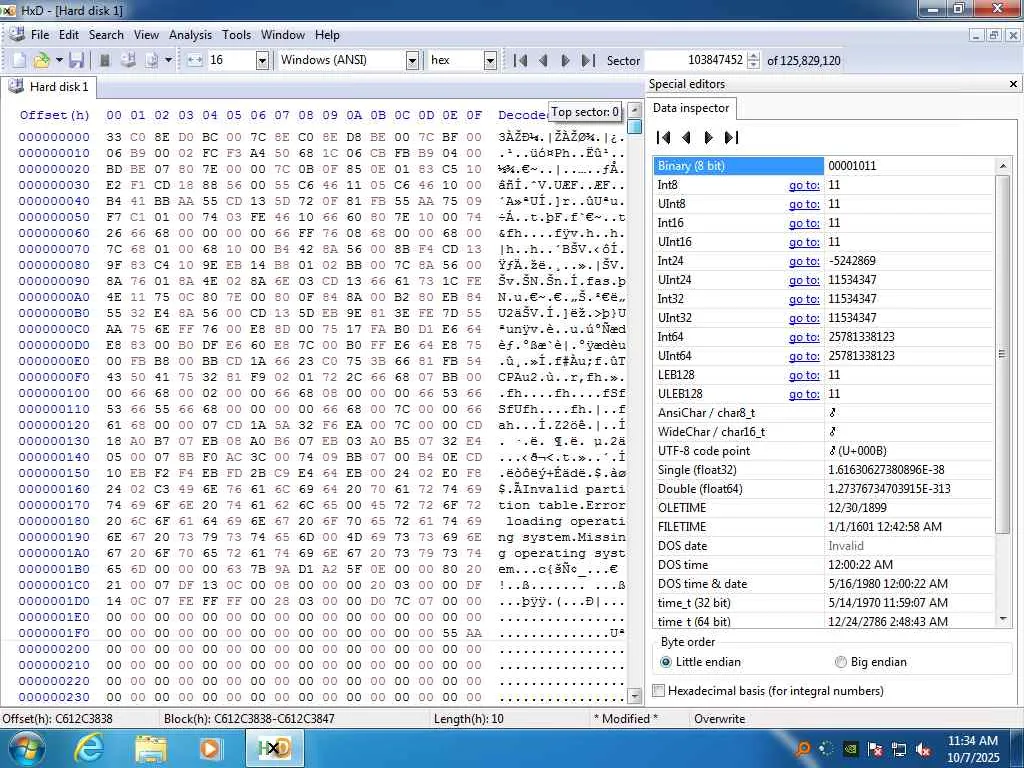Click 'go to:' link for Int8
The height and width of the screenshot is (768, 1024).
point(804,185)
